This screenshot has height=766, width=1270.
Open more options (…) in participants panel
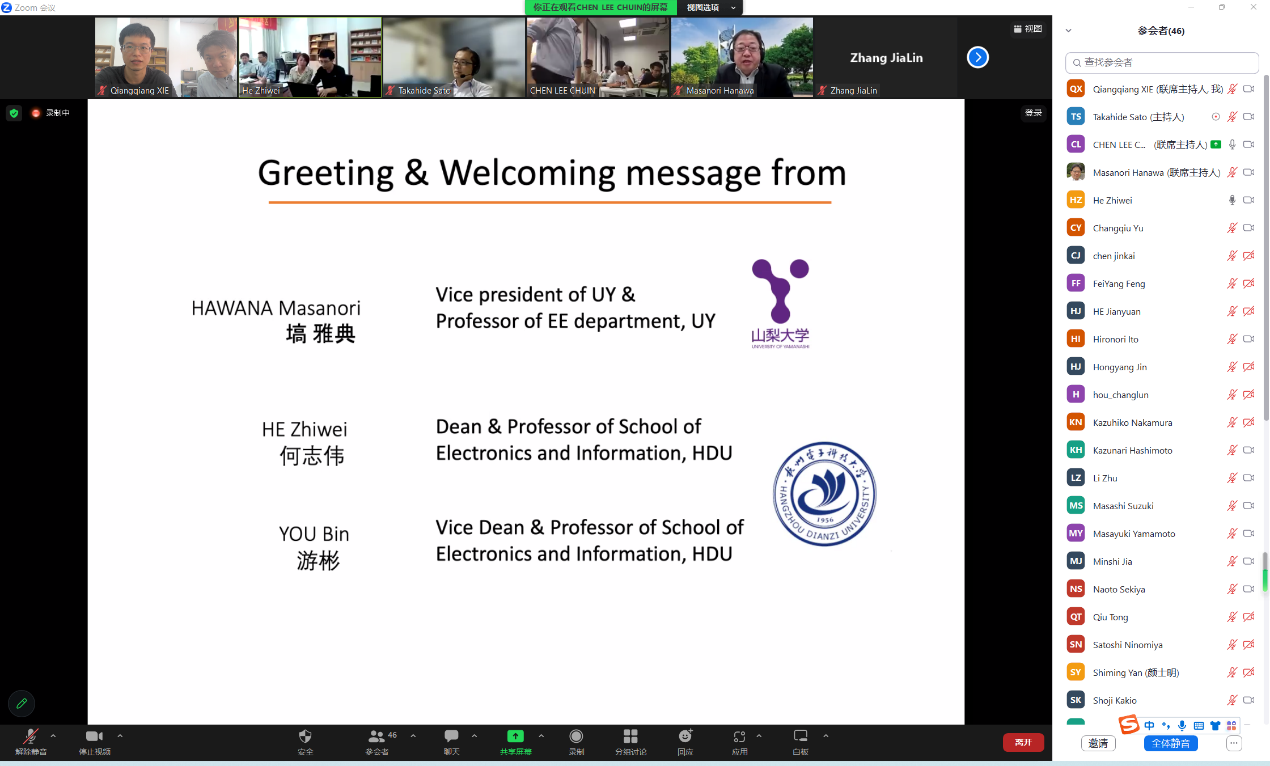tap(1234, 743)
